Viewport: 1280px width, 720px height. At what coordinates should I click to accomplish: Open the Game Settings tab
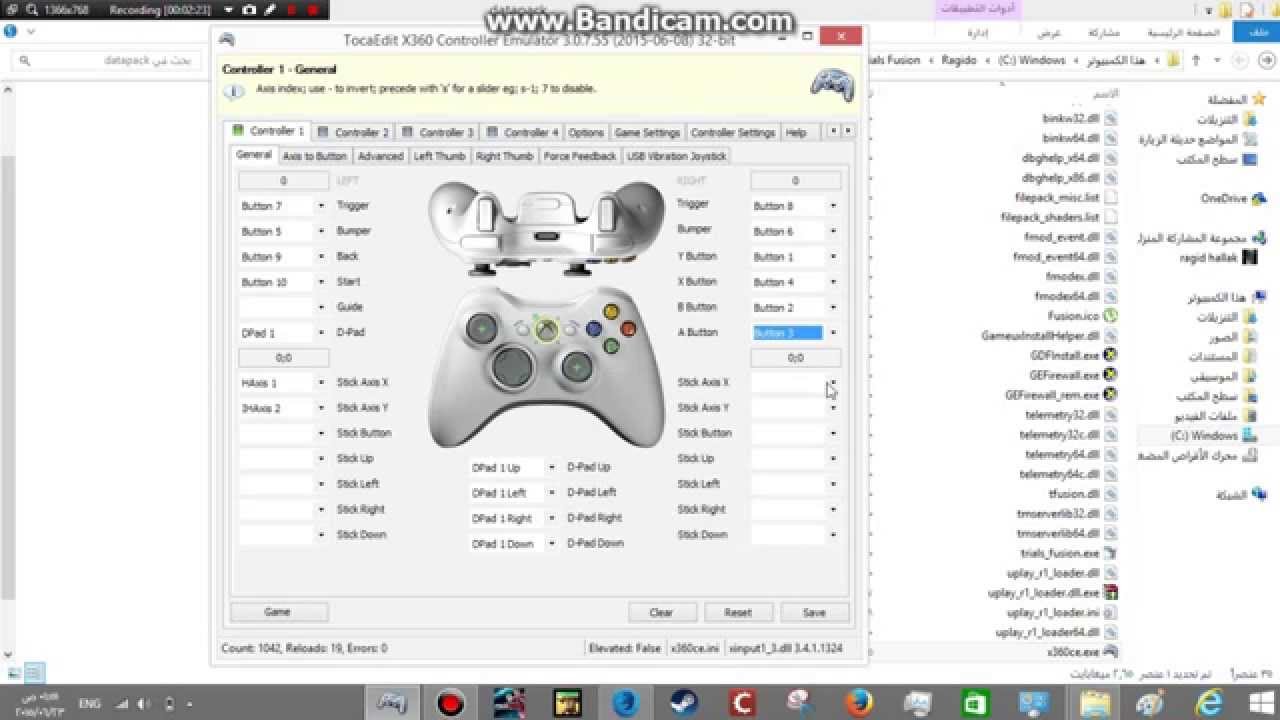647,132
